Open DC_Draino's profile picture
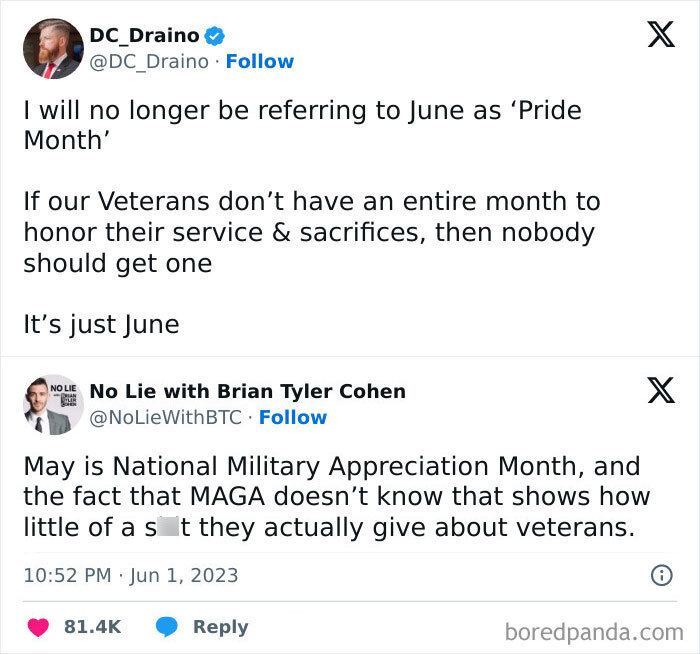 click(x=53, y=49)
